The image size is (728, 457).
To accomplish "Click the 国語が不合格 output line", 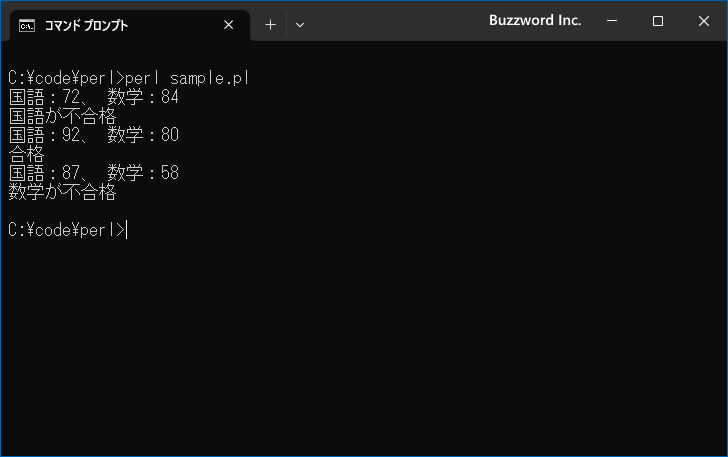I will 62,116.
